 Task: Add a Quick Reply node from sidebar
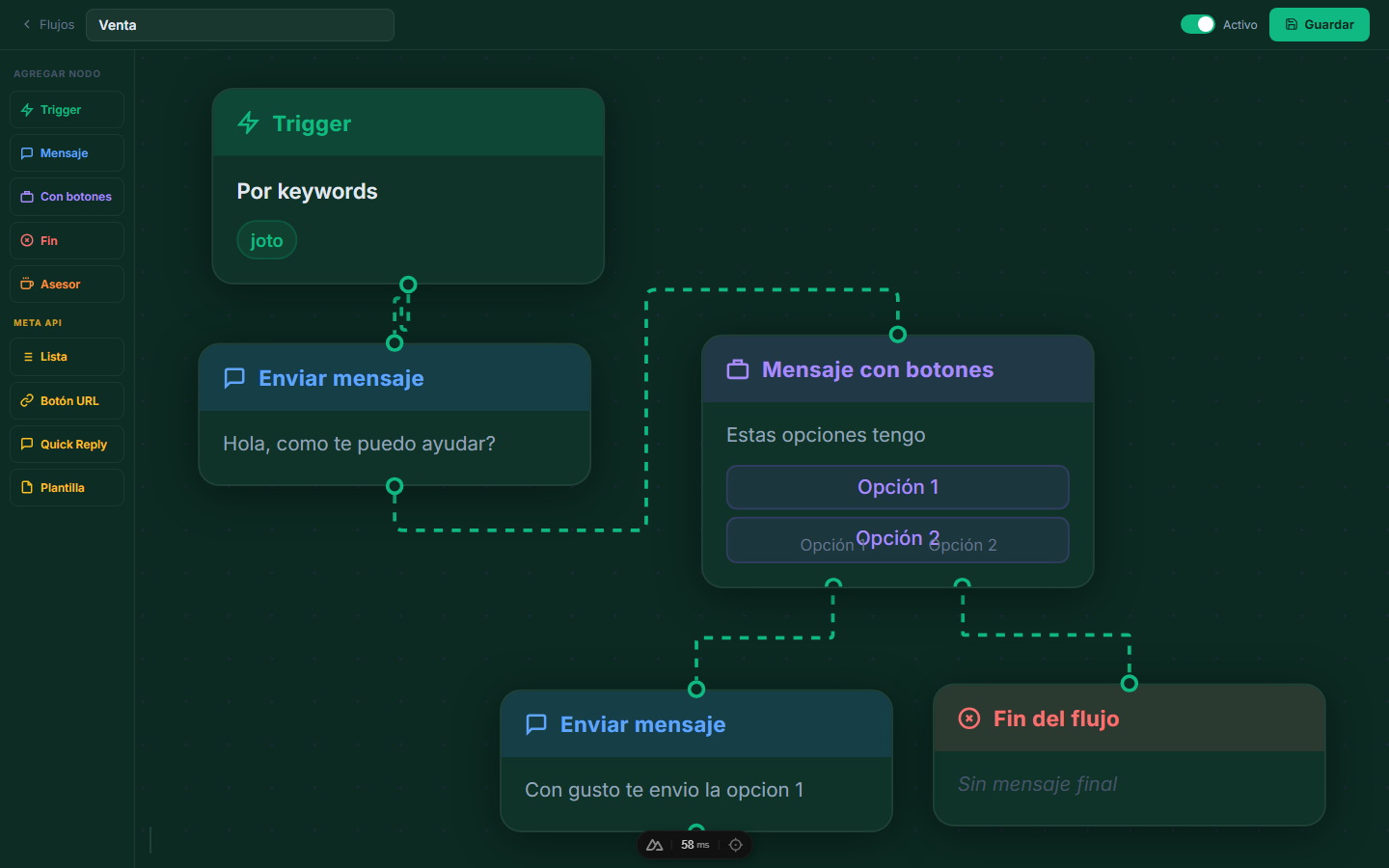point(67,445)
